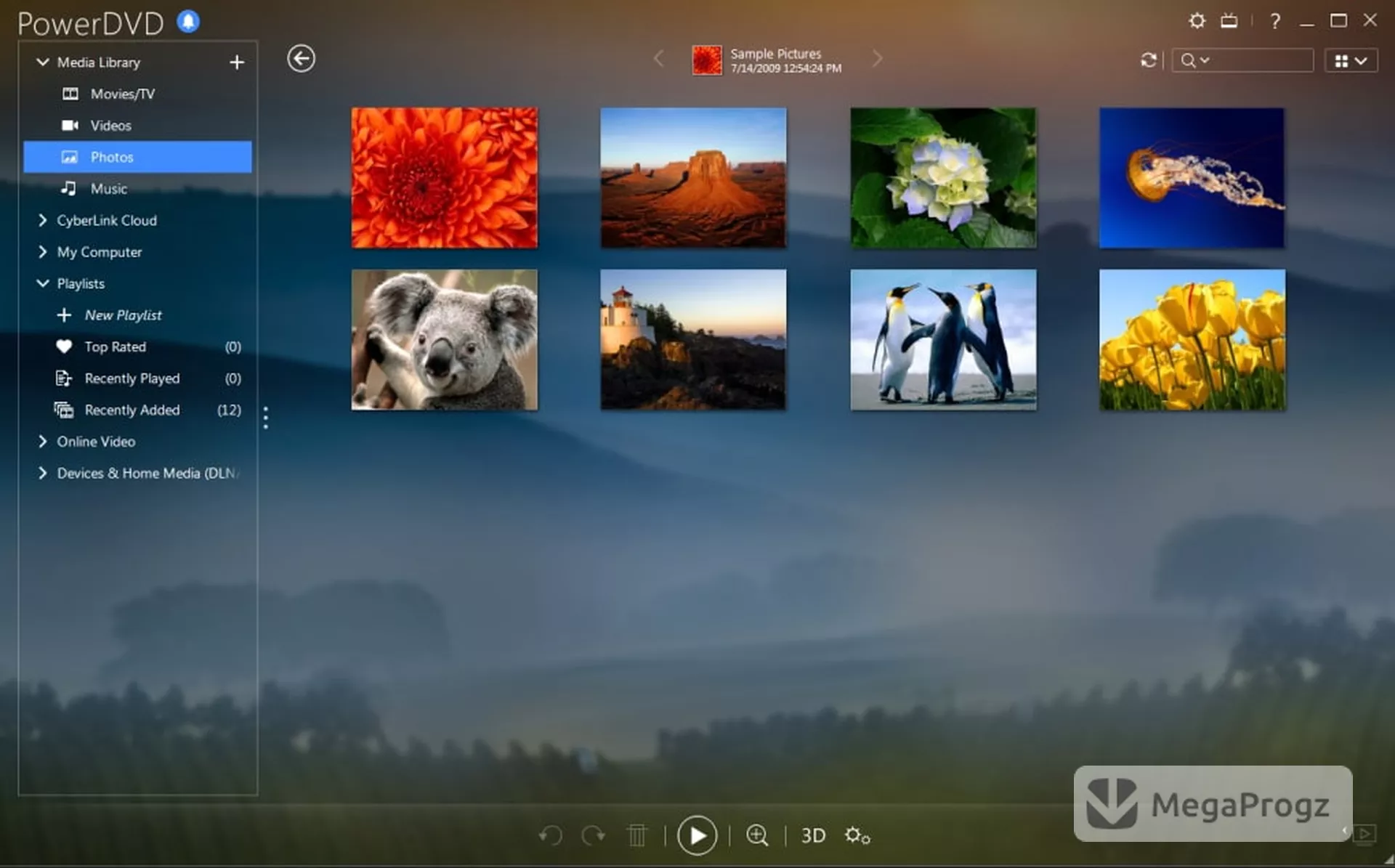This screenshot has width=1395, height=868.
Task: Toggle 3D mode
Action: pyautogui.click(x=813, y=836)
